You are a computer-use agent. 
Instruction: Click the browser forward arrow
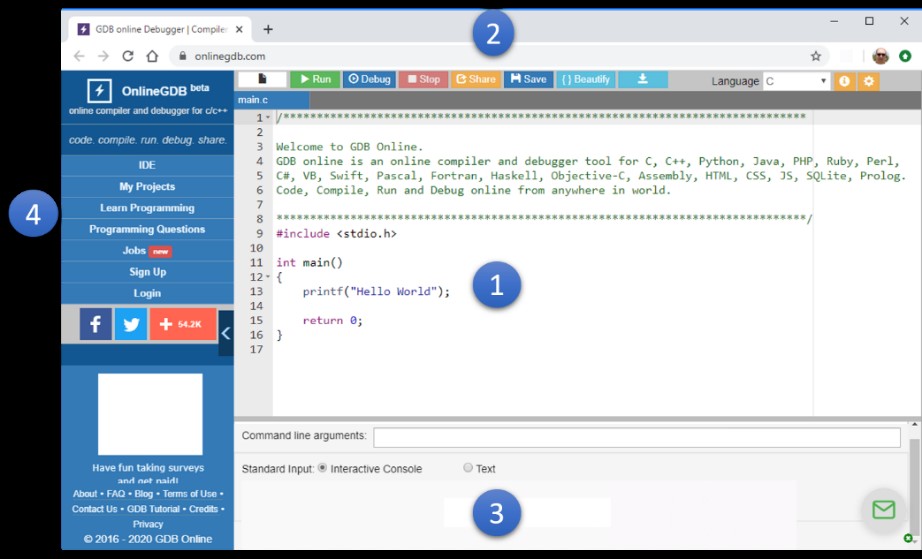click(x=103, y=56)
